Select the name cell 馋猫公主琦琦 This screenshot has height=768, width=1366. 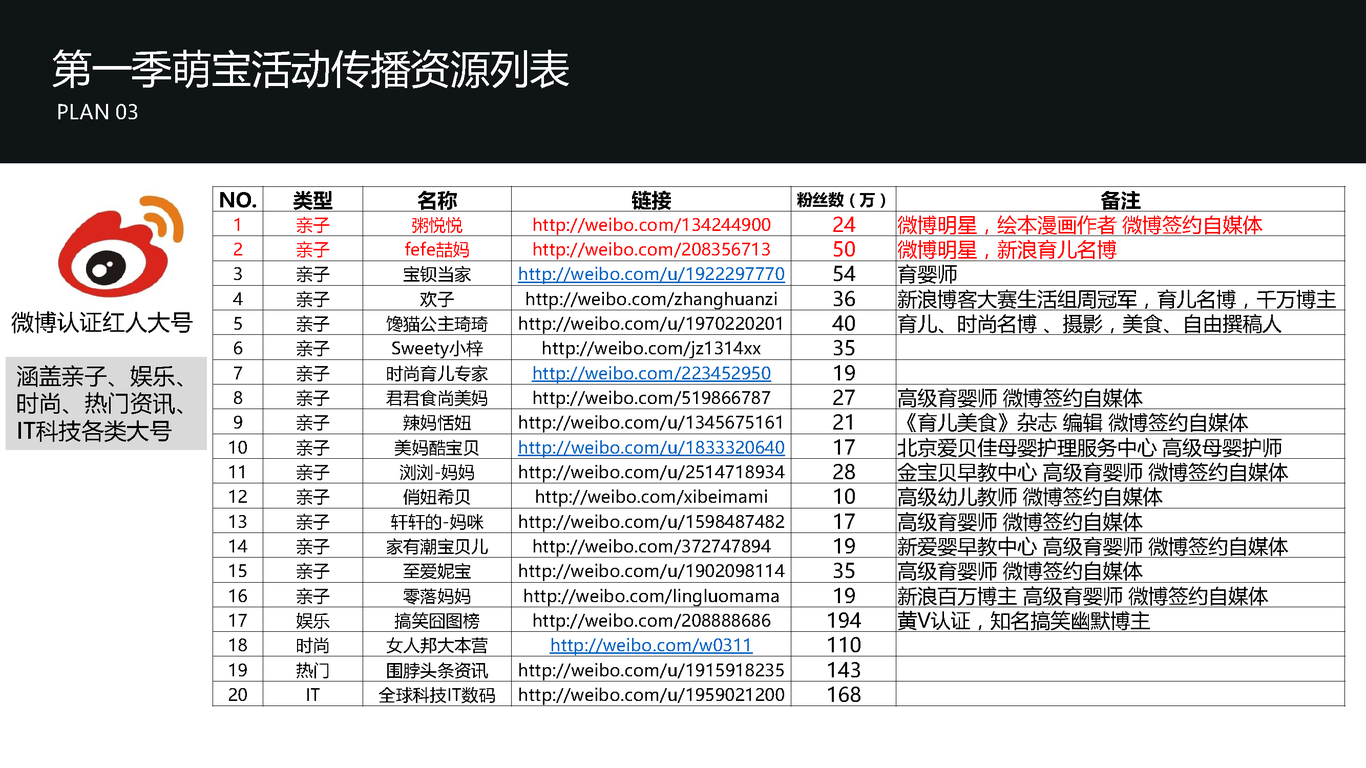pos(437,323)
